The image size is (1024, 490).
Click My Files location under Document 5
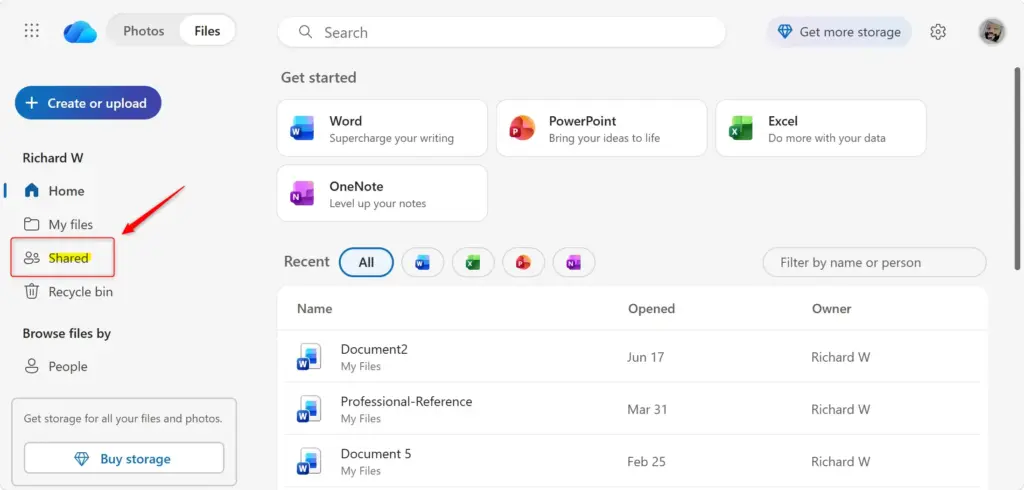tap(360, 471)
